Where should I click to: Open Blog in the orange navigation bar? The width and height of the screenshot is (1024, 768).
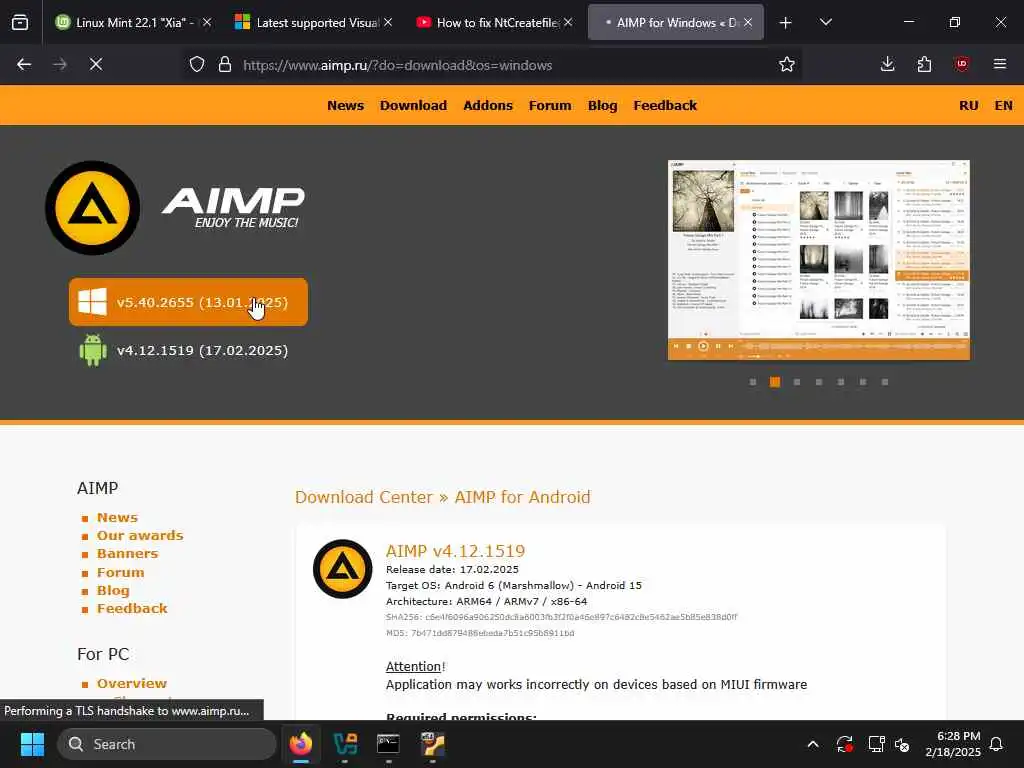602,105
